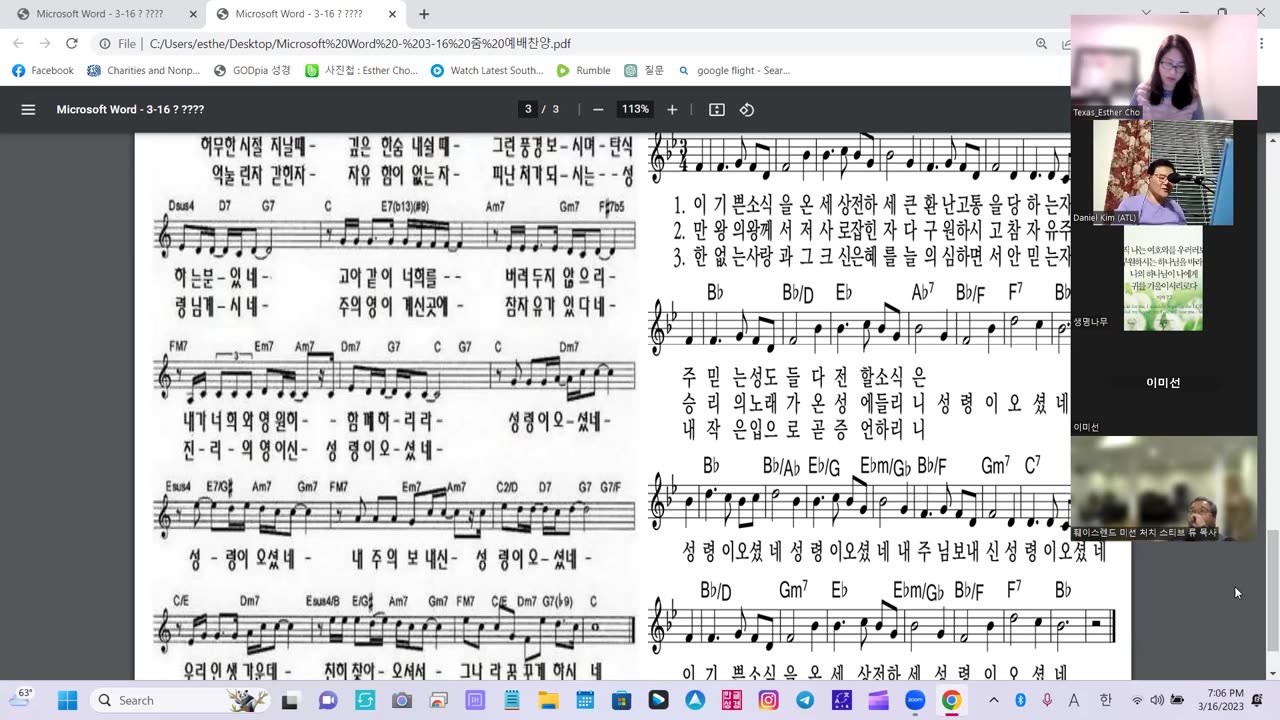Select Daniel Kim (ATL) video thumbnail
Image resolution: width=1280 pixels, height=720 pixels.
1163,172
